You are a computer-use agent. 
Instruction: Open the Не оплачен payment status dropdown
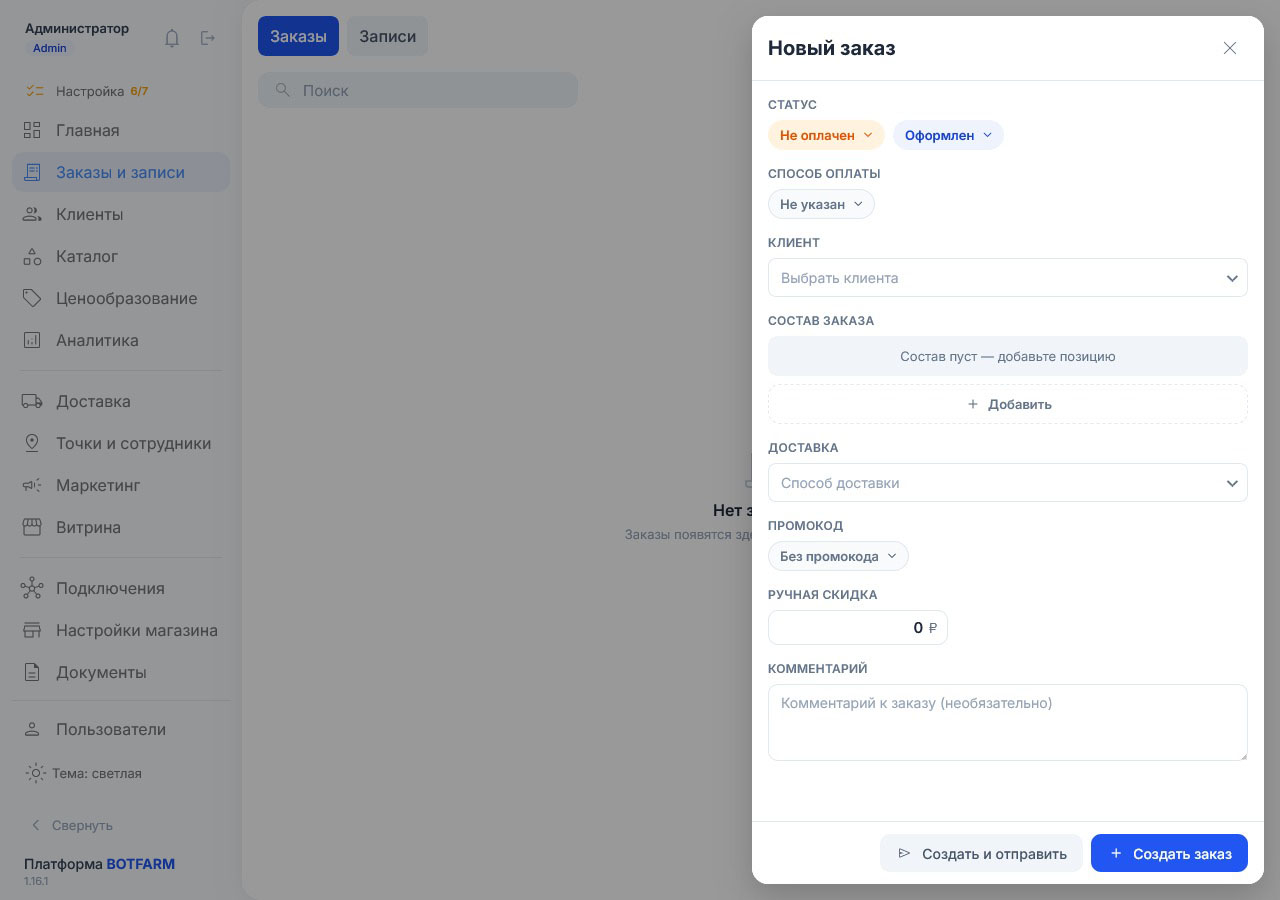826,135
